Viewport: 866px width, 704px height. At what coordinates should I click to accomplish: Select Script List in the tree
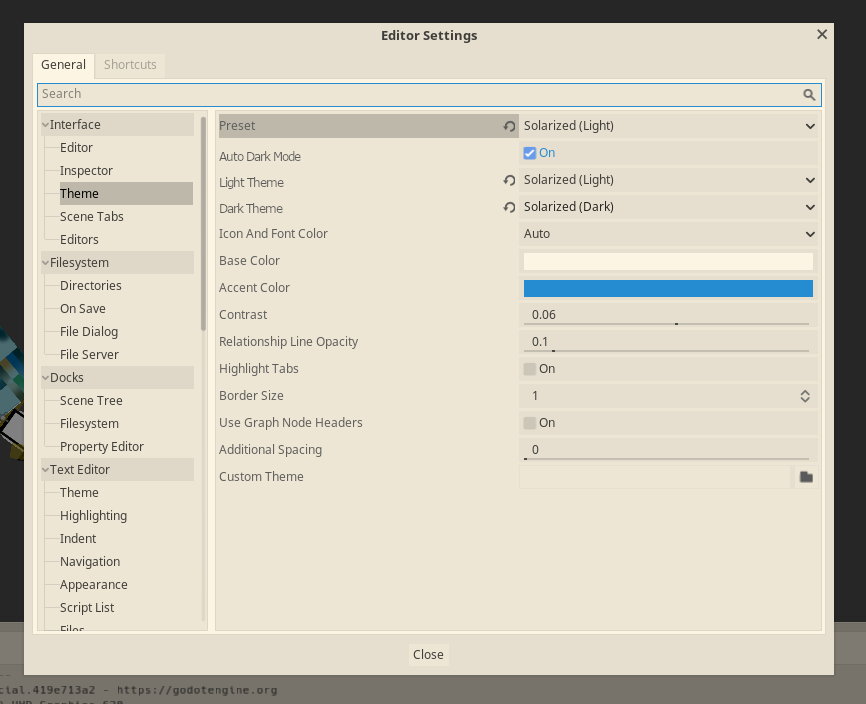87,608
